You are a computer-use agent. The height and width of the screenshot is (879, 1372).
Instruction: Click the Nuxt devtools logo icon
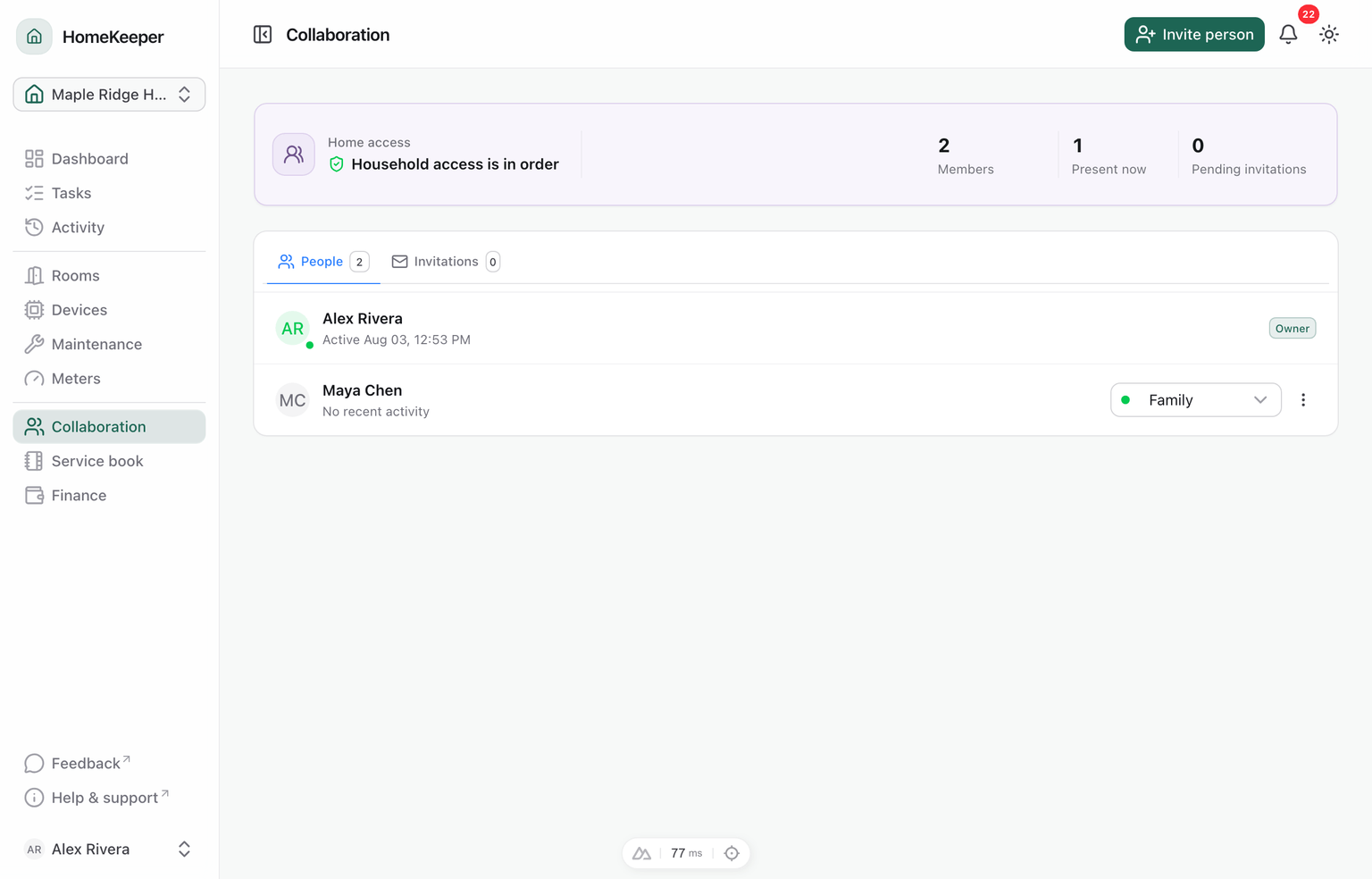click(641, 853)
